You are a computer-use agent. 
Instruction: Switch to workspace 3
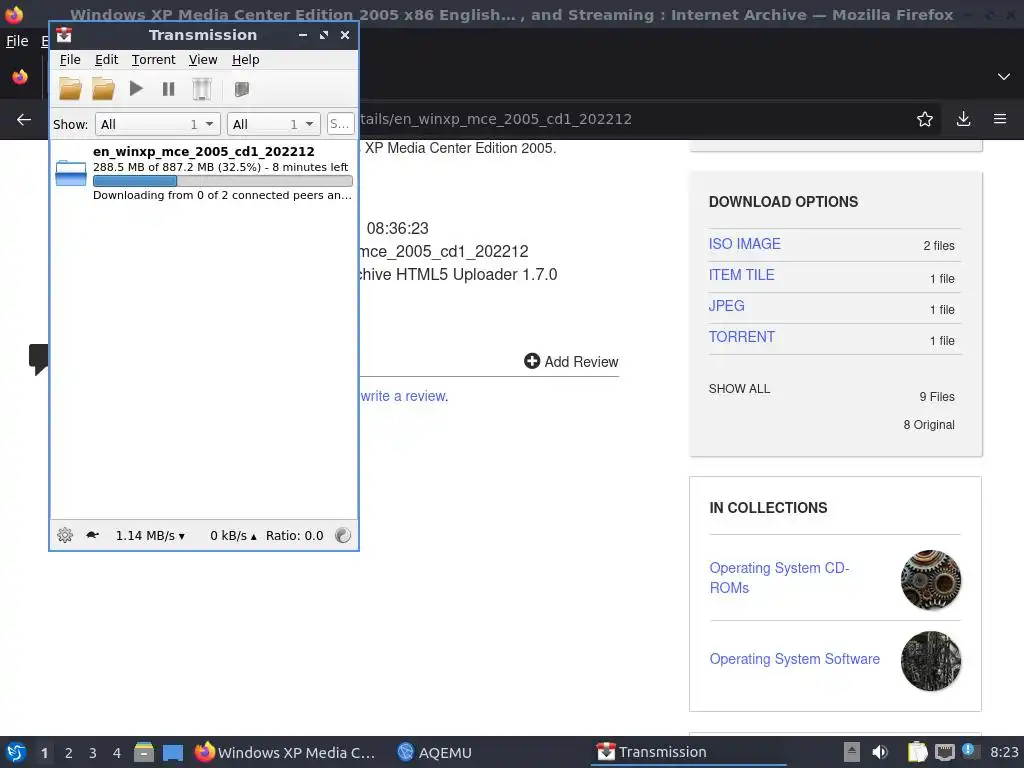click(93, 753)
